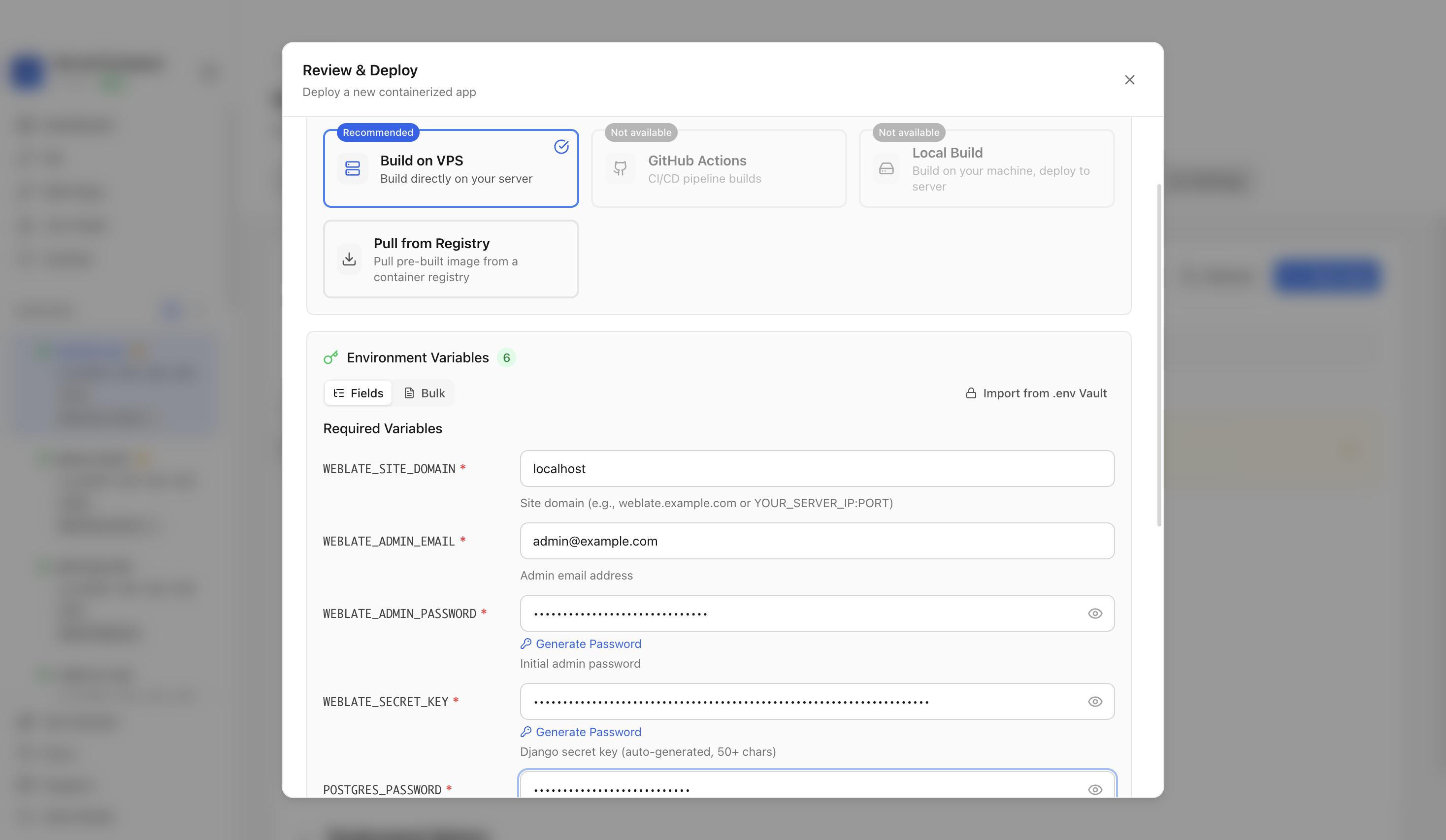This screenshot has width=1446, height=840.
Task: Click the Local Build hard drive icon
Action: [x=887, y=169]
